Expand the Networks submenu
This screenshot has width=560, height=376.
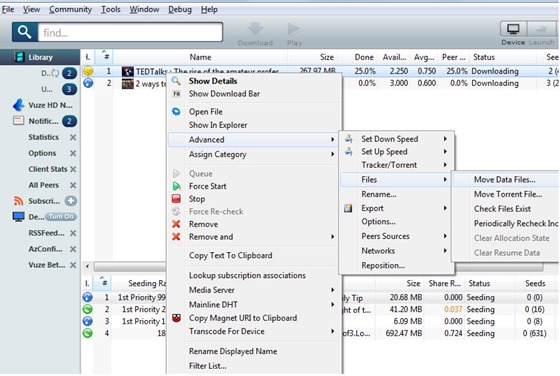[x=445, y=251]
